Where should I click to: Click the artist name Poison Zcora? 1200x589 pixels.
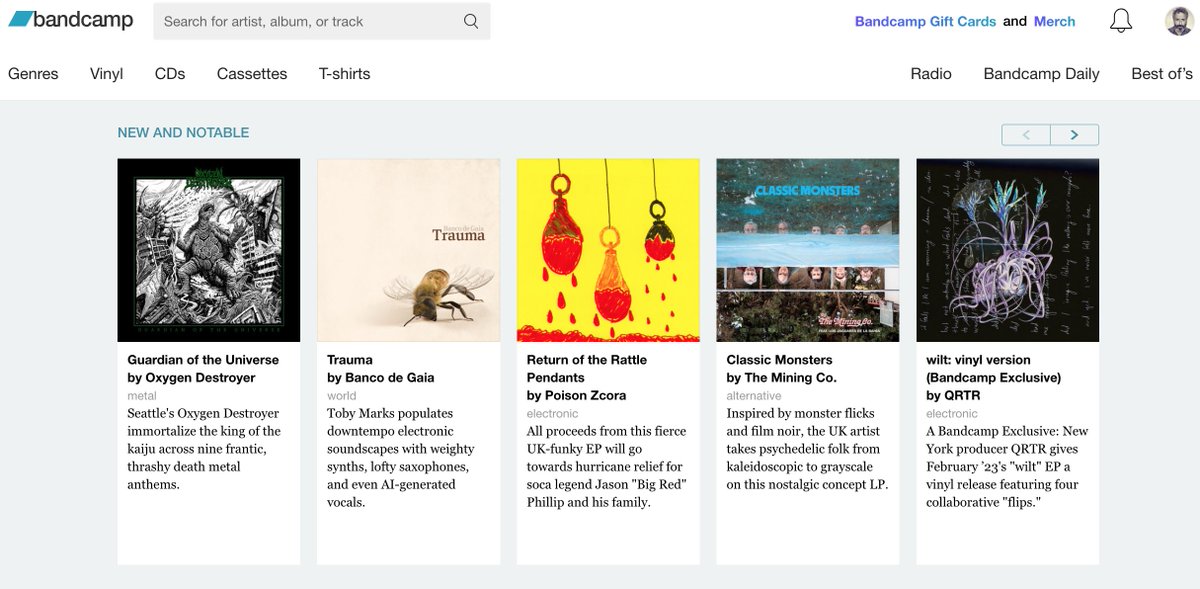(x=585, y=396)
